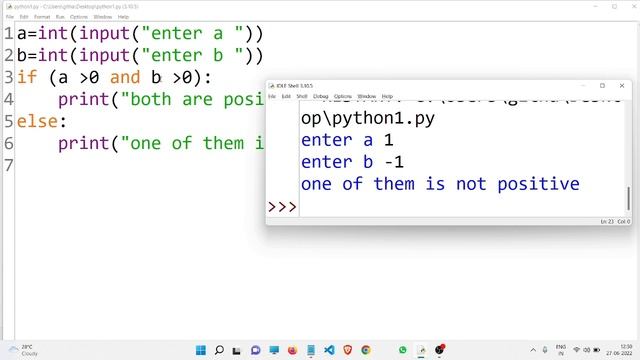The image size is (640, 360).
Task: Open Edit menu in python1.py editor
Action: pyautogui.click(x=24, y=17)
